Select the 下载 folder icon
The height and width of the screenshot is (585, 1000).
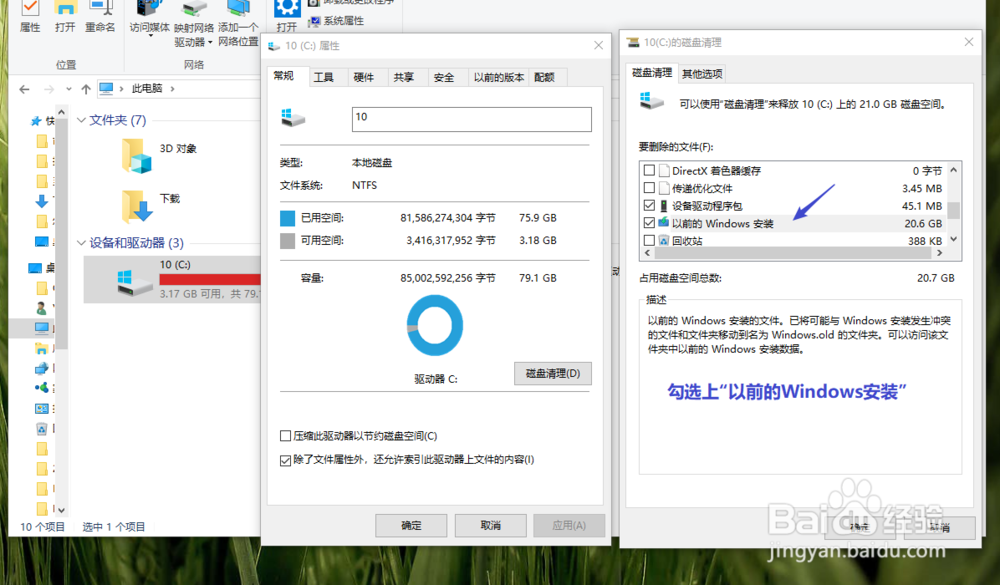pos(136,206)
